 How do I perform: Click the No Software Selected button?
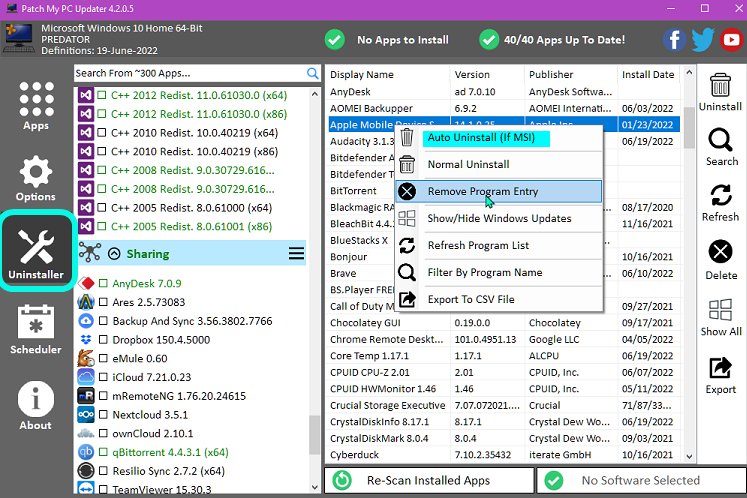pyautogui.click(x=641, y=480)
